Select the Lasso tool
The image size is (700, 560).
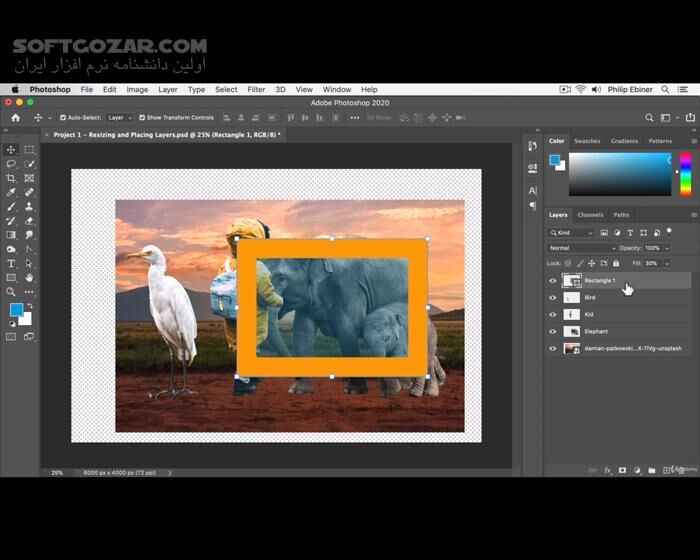coord(11,164)
